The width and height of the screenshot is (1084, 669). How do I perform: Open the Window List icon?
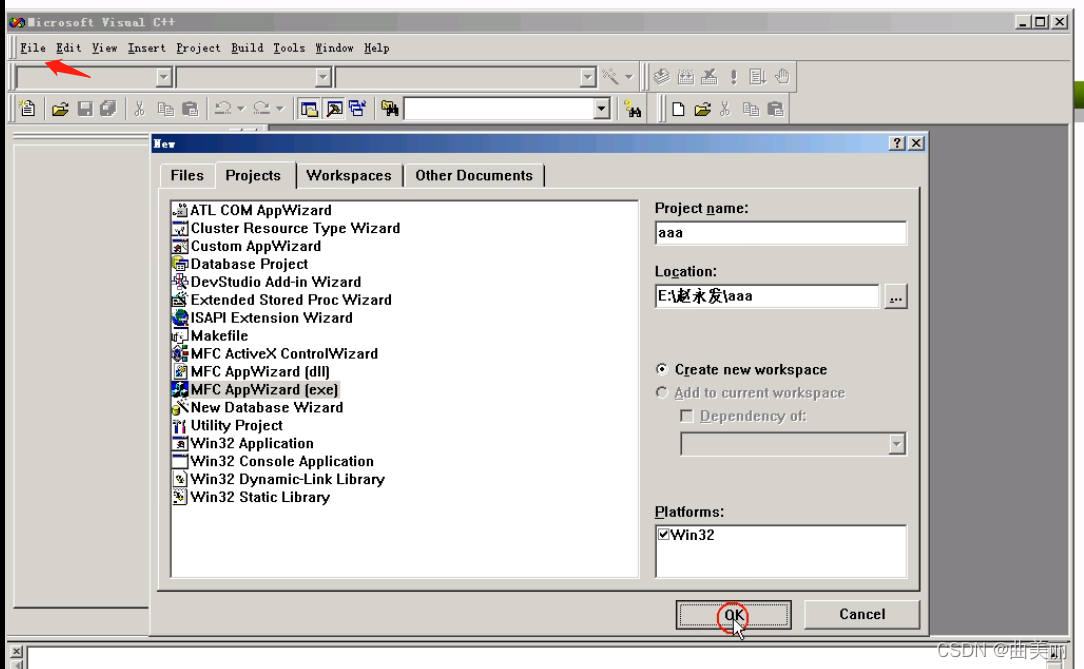point(357,109)
